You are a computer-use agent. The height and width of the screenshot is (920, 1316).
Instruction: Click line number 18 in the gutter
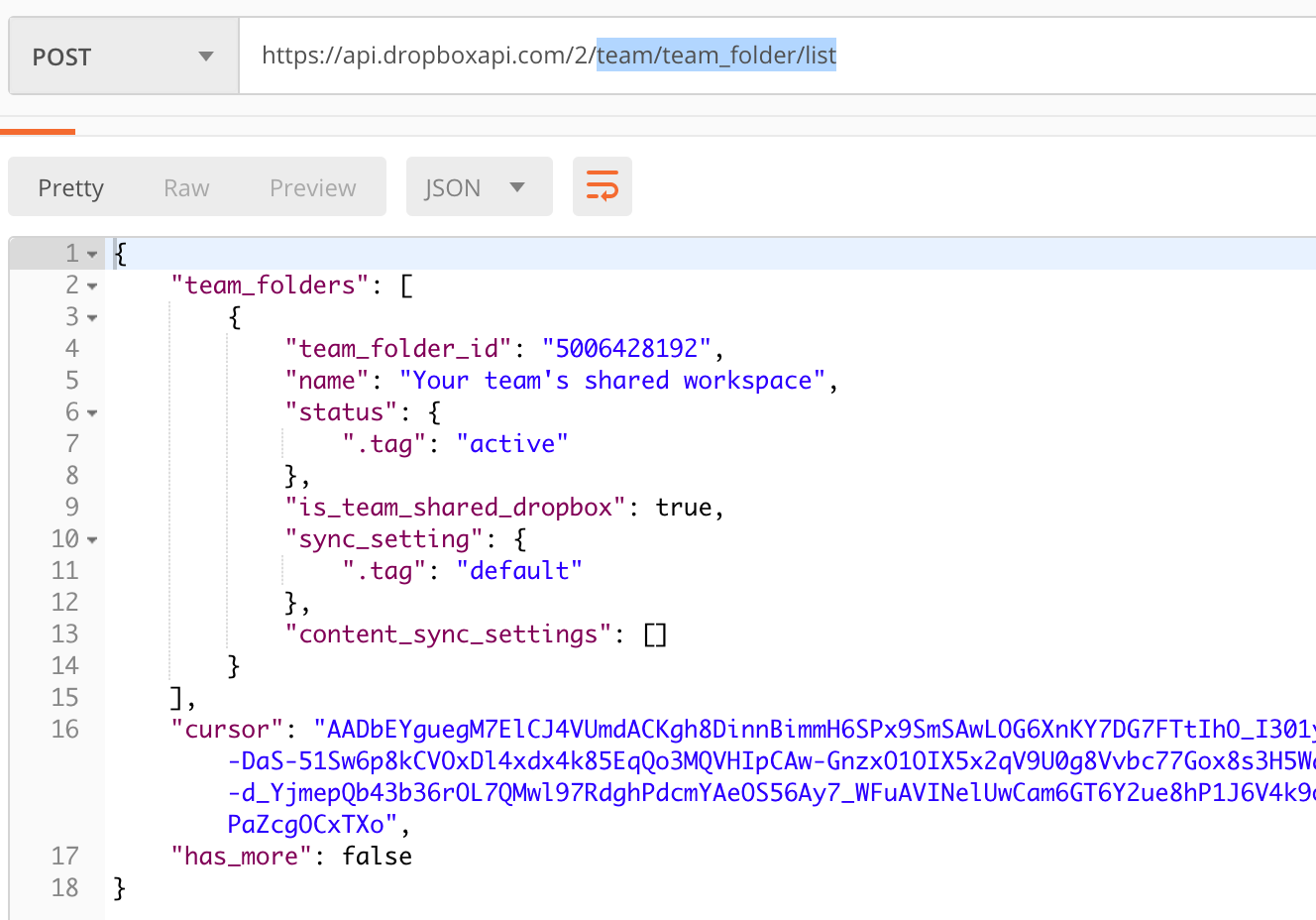(x=65, y=888)
